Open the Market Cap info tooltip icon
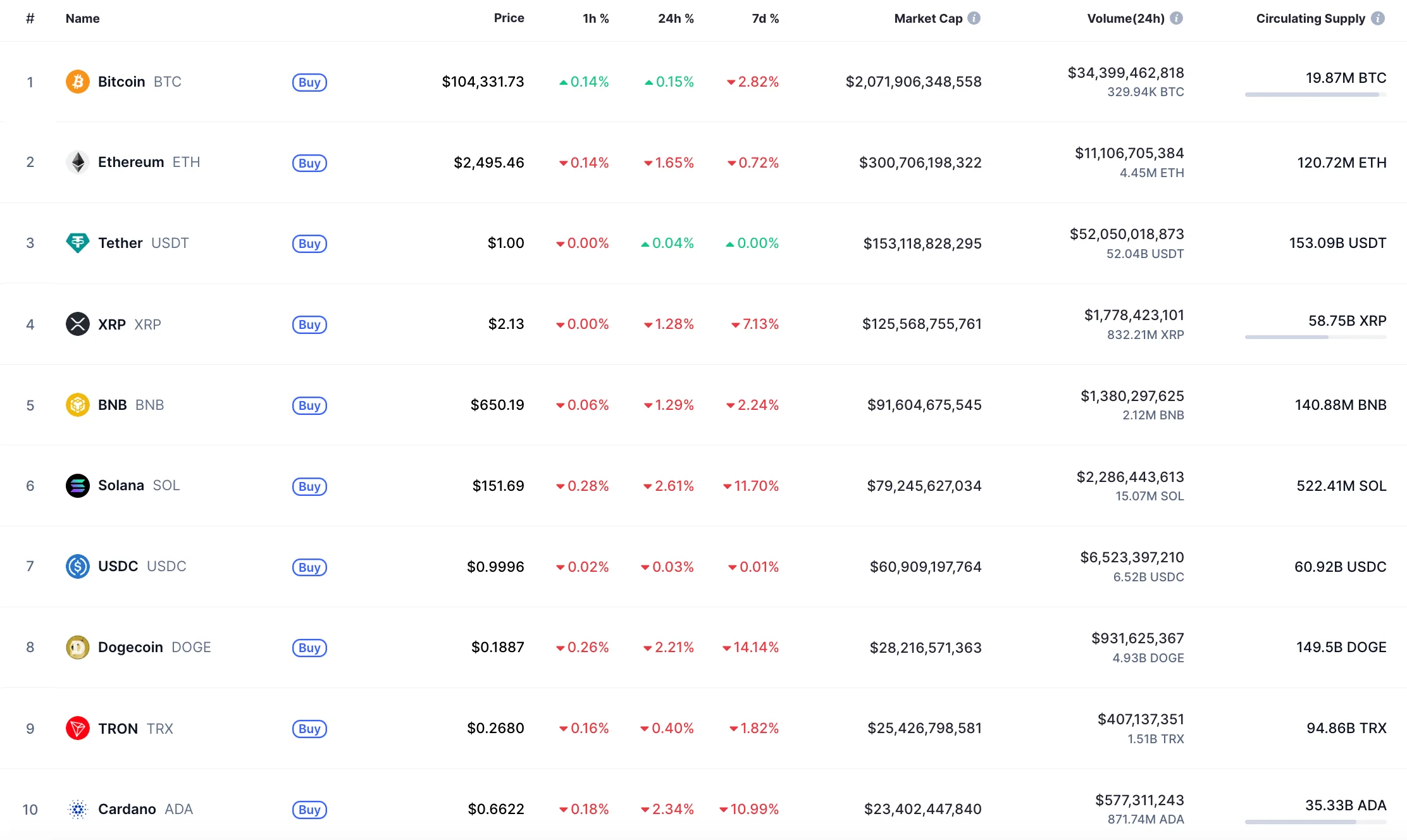The height and width of the screenshot is (840, 1407). tap(974, 18)
